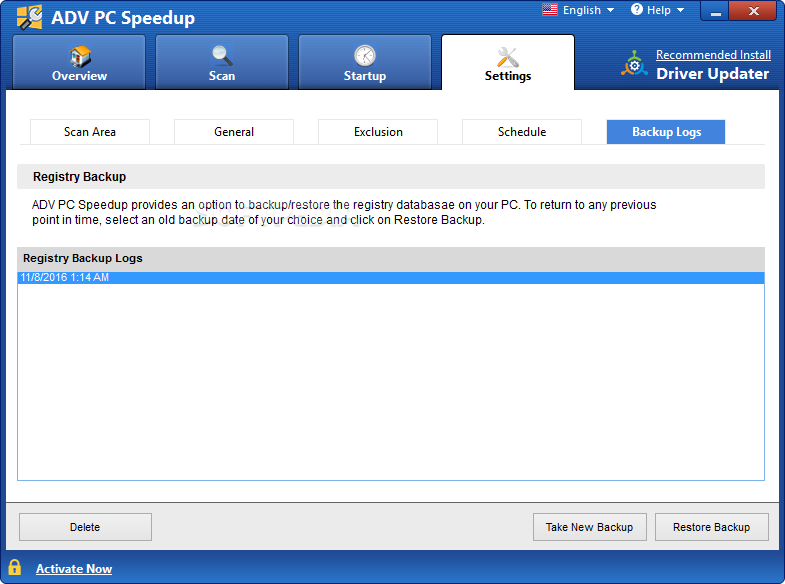Open the English language dropdown

[579, 10]
